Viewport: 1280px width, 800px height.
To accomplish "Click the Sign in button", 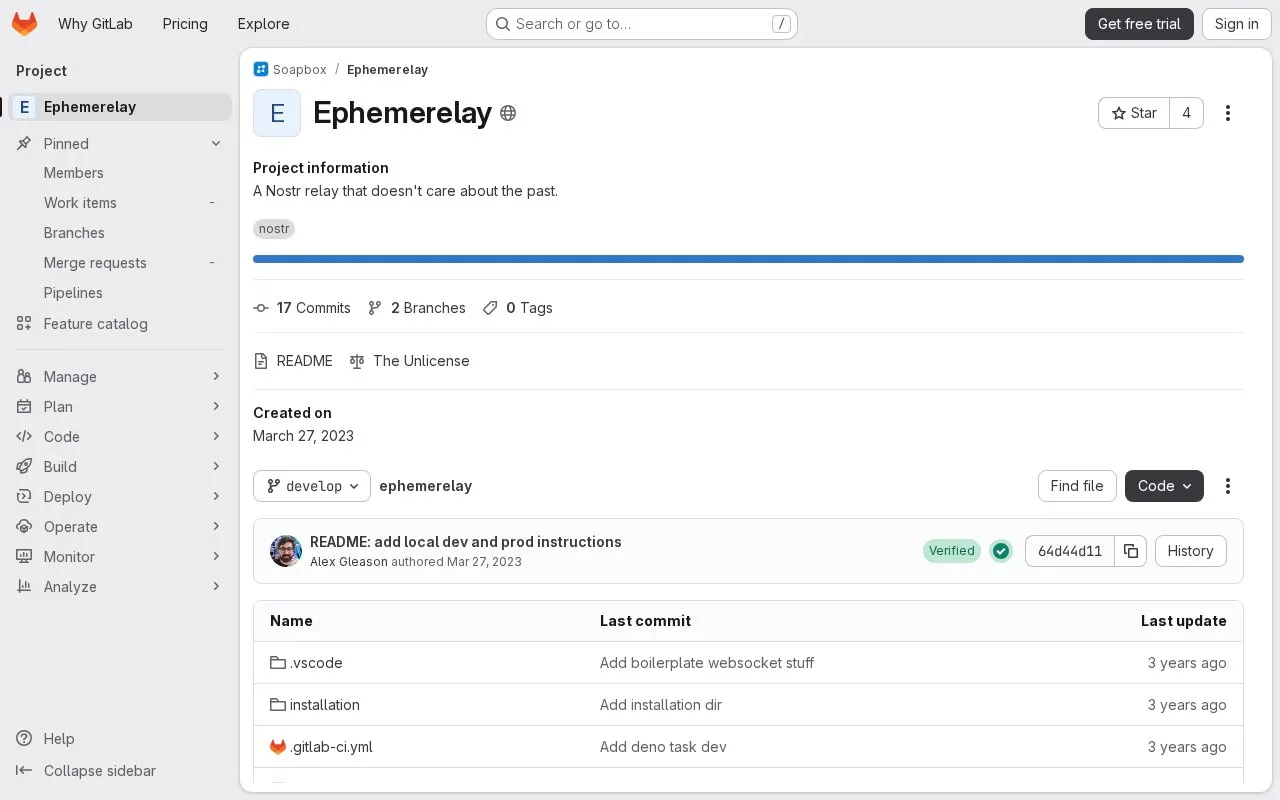I will 1237,24.
